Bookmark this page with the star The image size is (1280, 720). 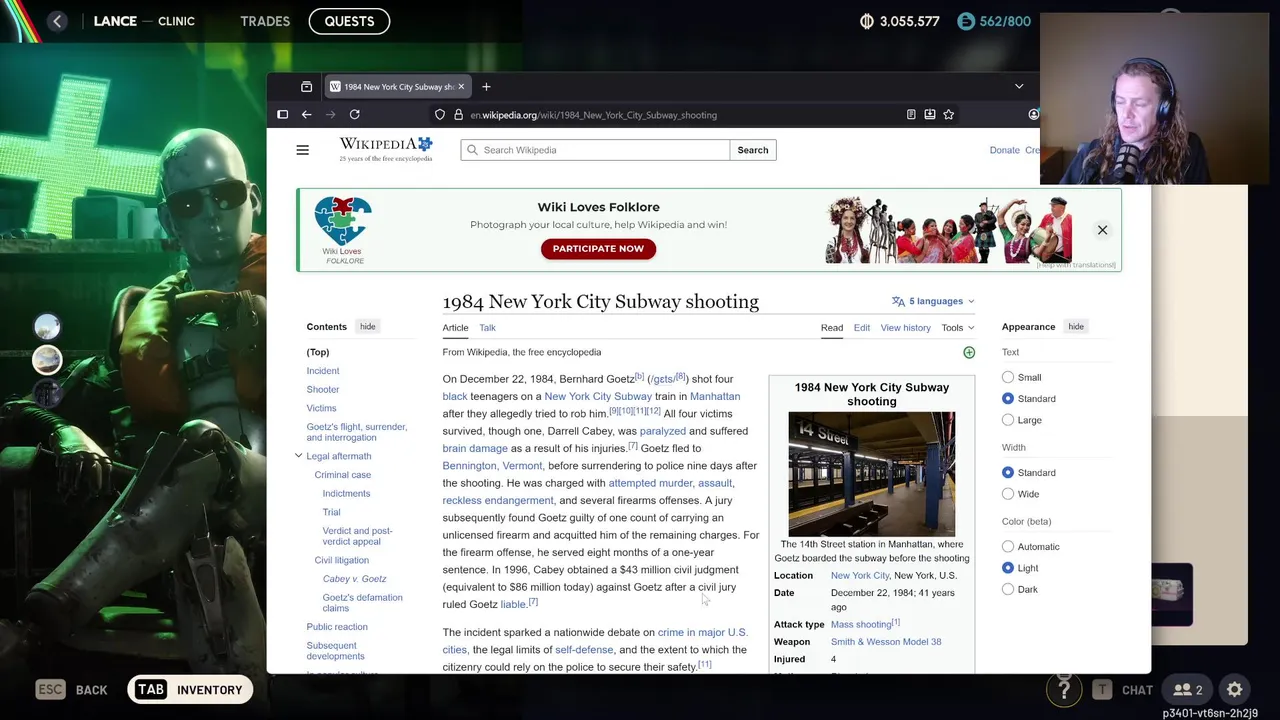coord(948,115)
